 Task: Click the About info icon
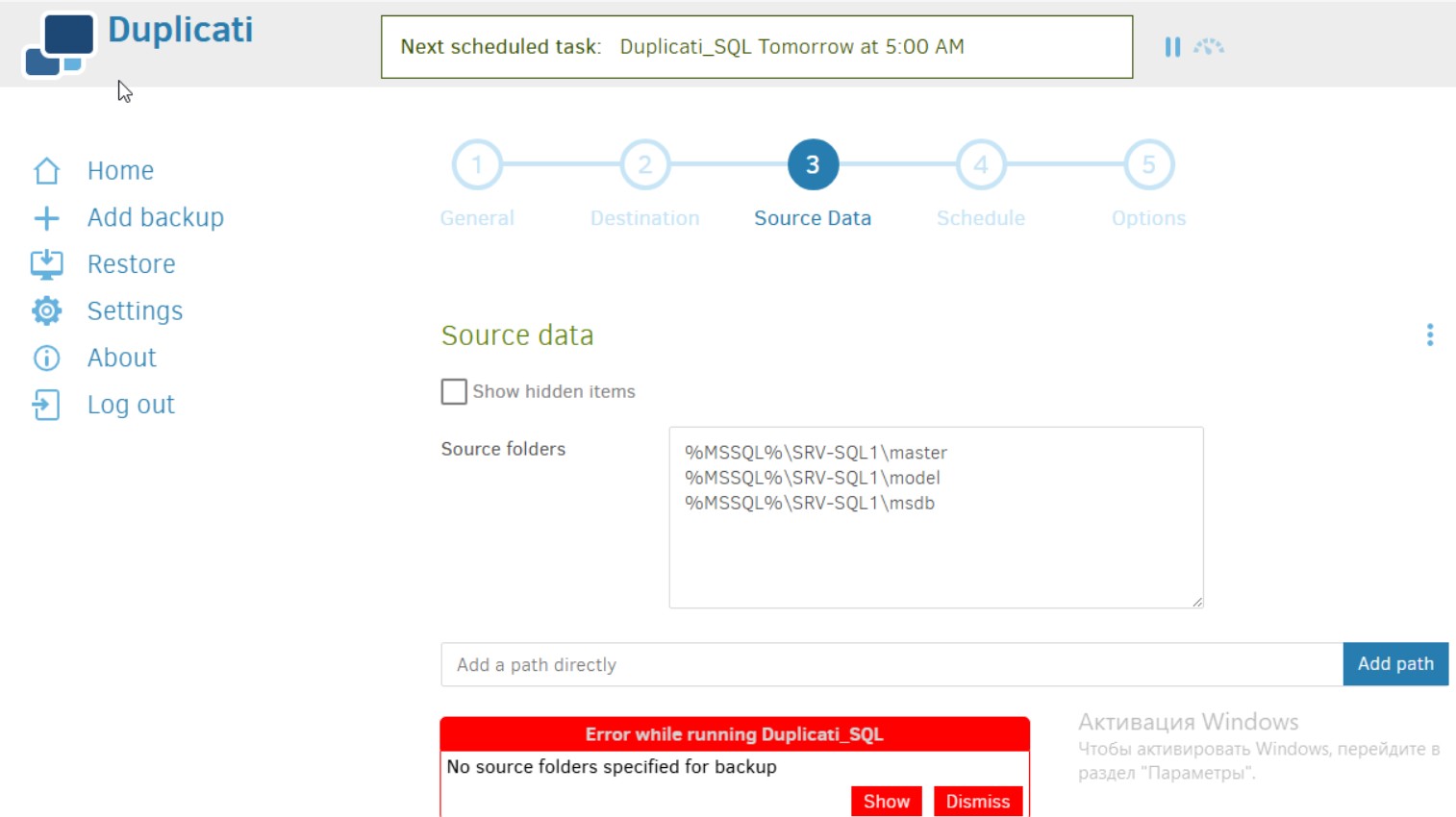tap(46, 358)
